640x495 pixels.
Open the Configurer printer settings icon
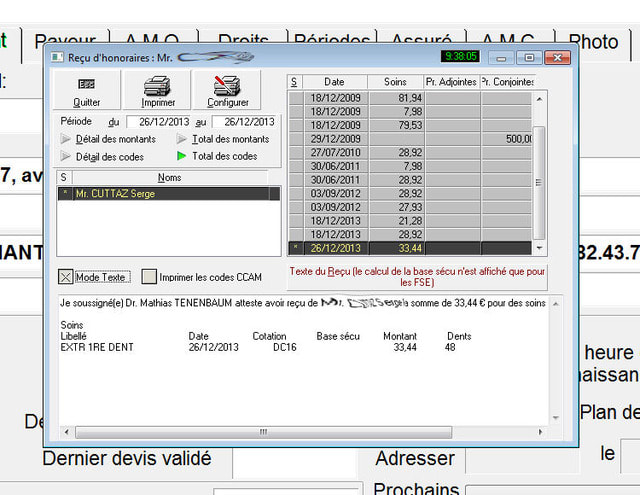pyautogui.click(x=227, y=85)
